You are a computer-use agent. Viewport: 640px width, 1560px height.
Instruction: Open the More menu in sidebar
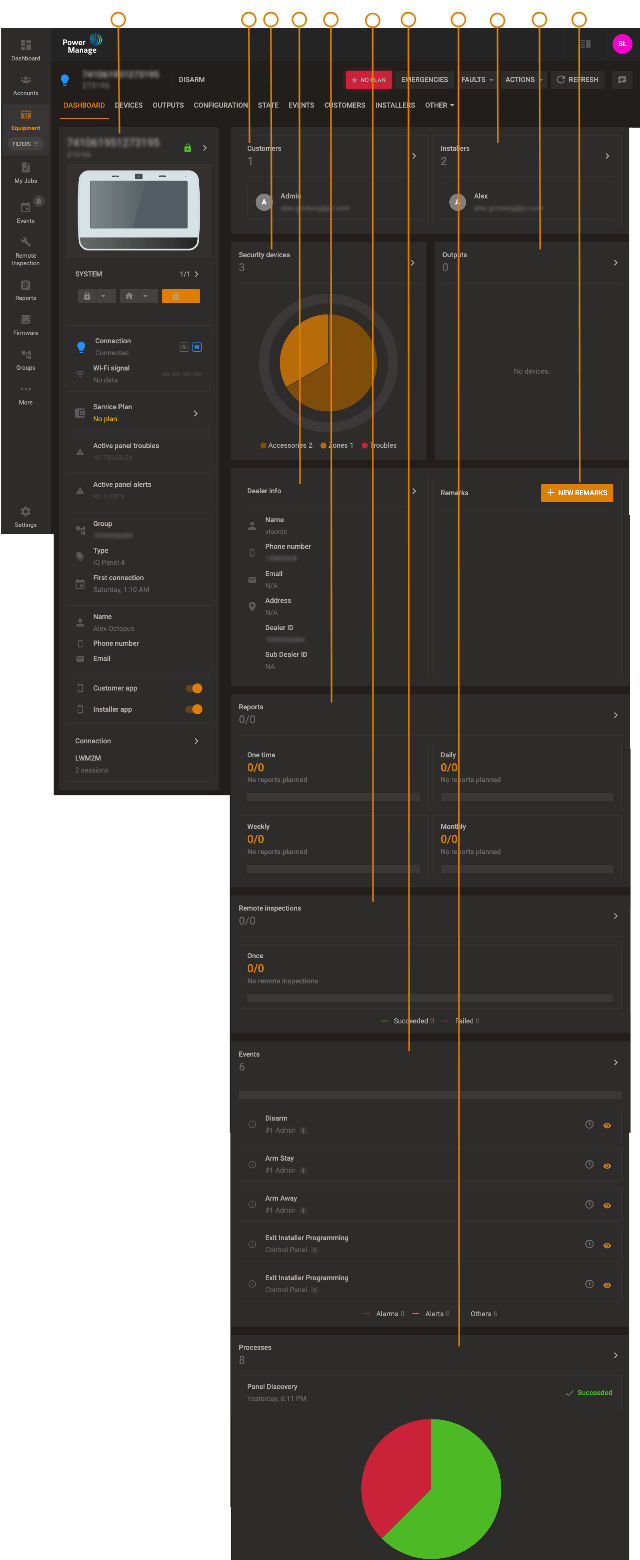26,395
